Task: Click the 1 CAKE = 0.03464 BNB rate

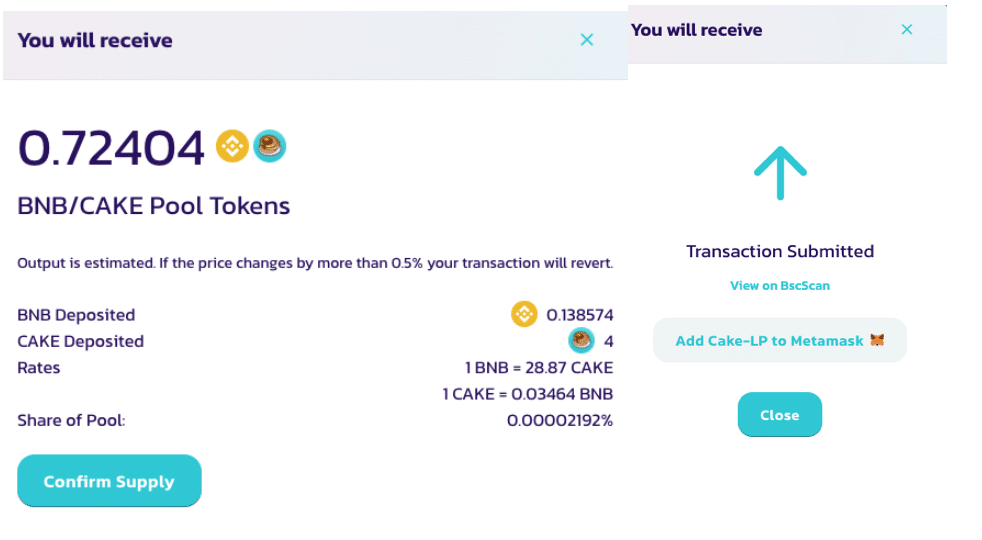Action: [528, 394]
